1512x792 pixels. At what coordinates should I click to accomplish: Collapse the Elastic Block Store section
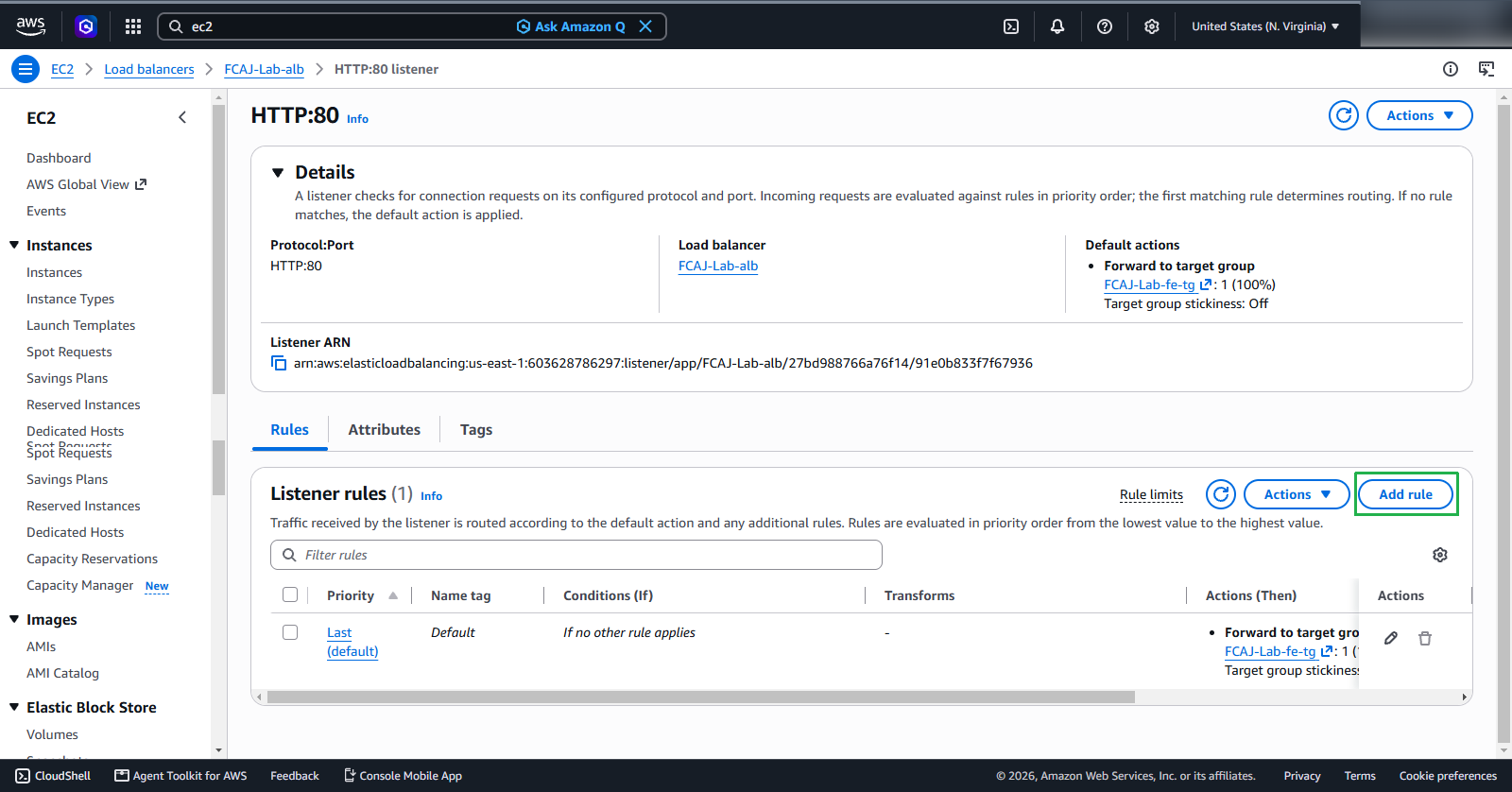click(x=14, y=707)
